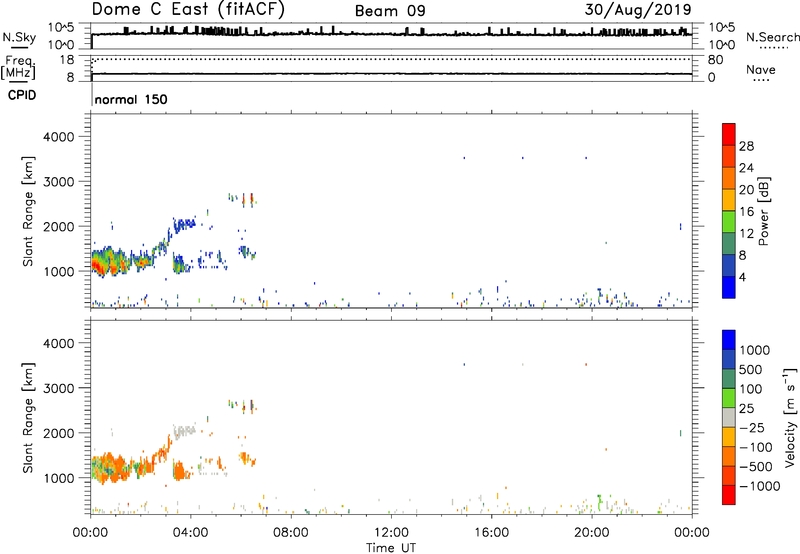Click the '12:00' time axis tick label
The width and height of the screenshot is (800, 554).
pos(391,533)
